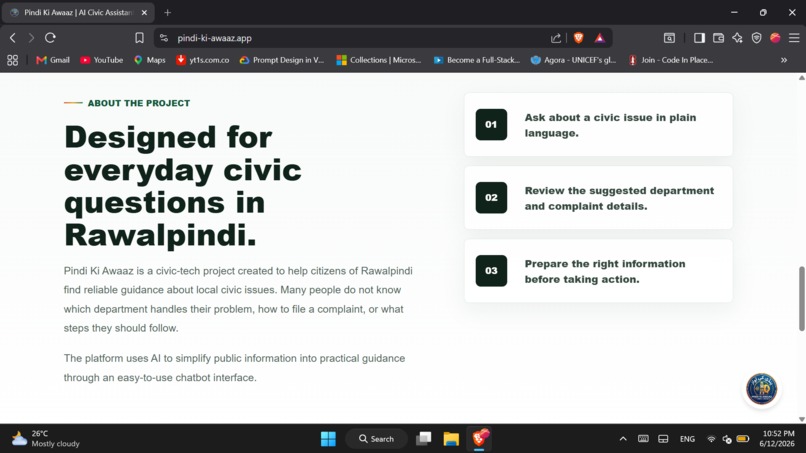Click the profile avatar in toolbar
This screenshot has height=453, width=806.
coord(775,38)
